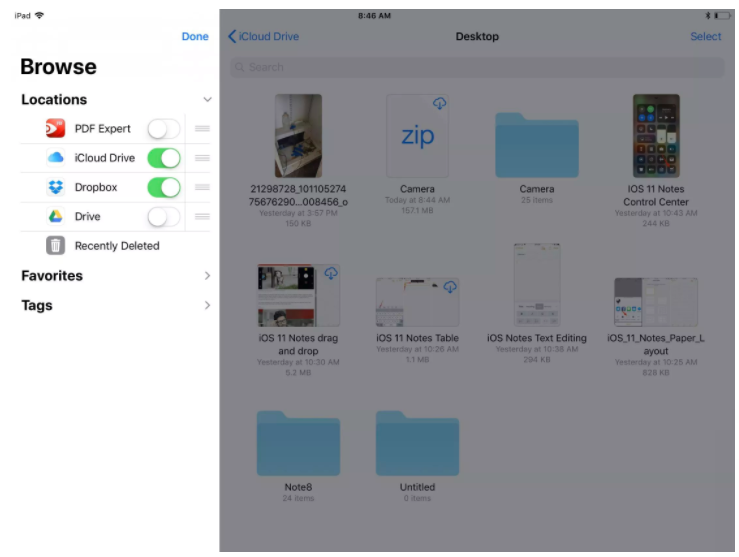Enable the PDF Expert location toggle

(x=164, y=129)
